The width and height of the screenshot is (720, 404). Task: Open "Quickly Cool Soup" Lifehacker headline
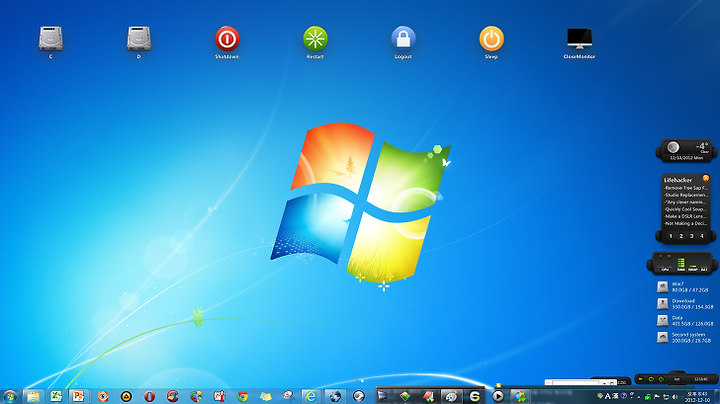pos(686,209)
